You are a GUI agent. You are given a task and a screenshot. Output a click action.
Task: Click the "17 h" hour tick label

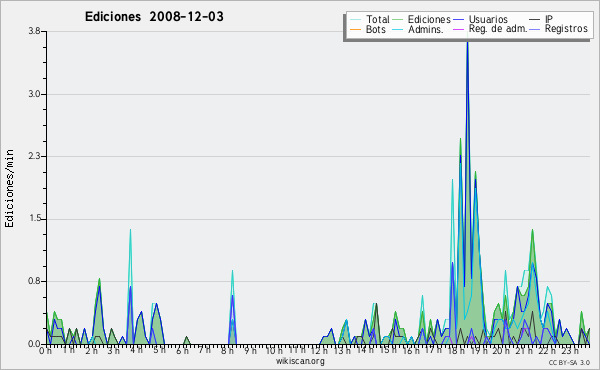tap(433, 350)
